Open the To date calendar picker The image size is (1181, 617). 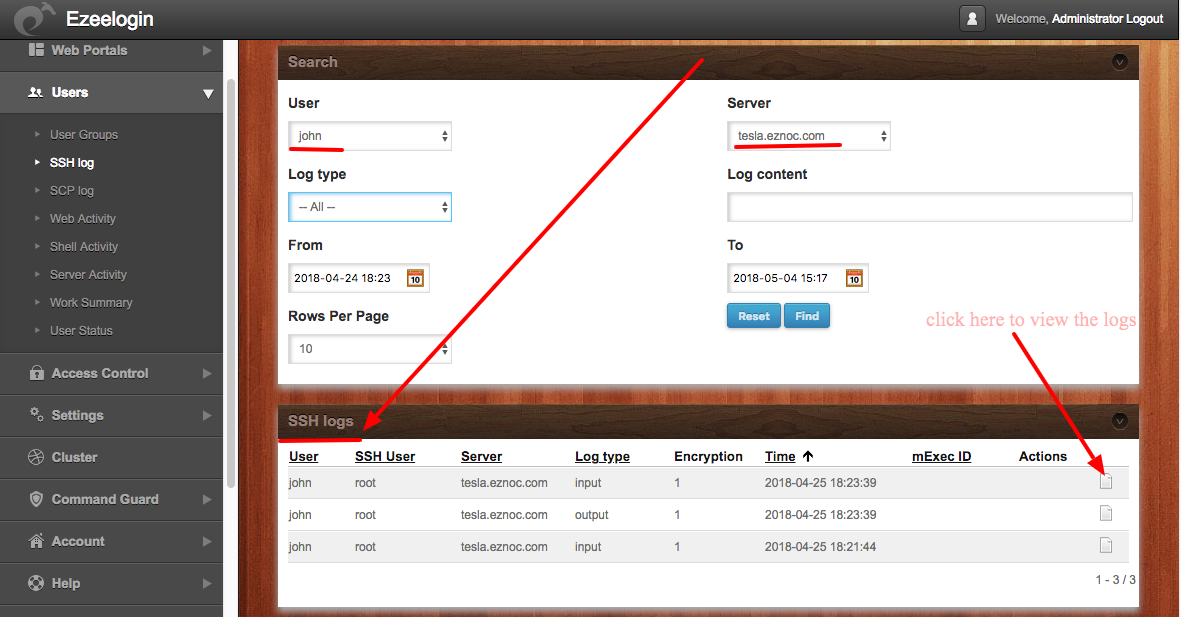pyautogui.click(x=854, y=278)
